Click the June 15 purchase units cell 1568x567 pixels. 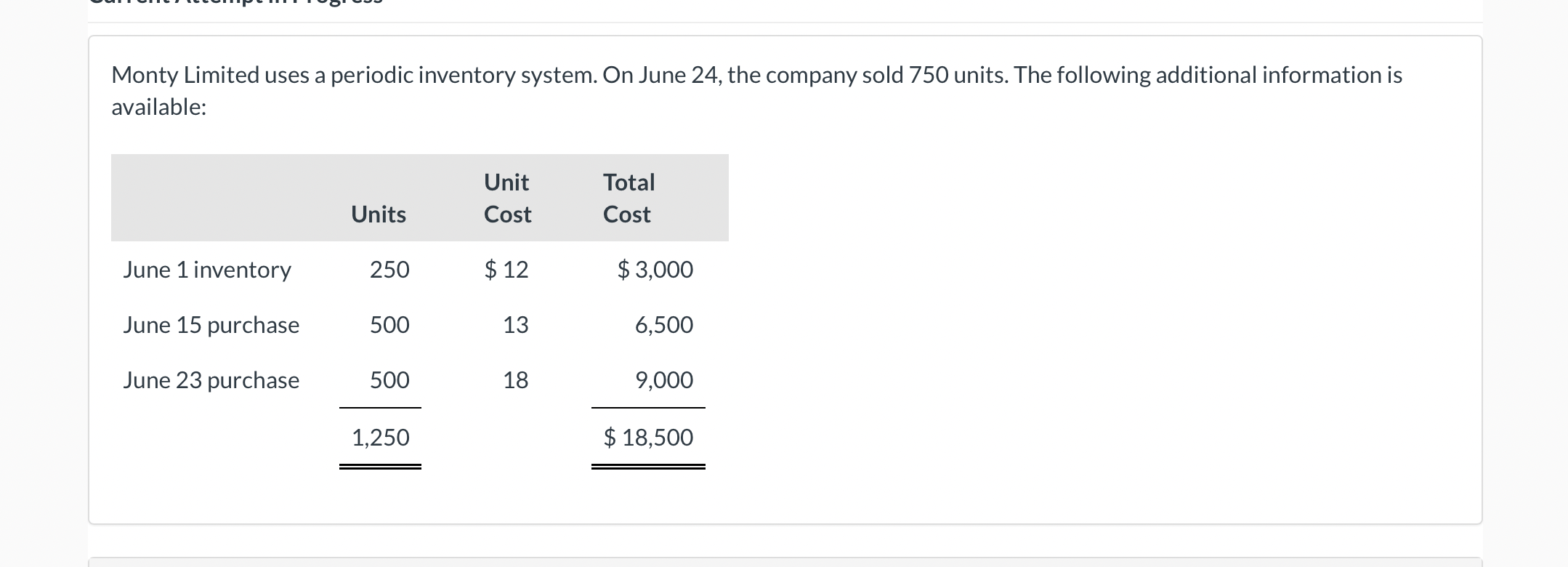[x=389, y=325]
